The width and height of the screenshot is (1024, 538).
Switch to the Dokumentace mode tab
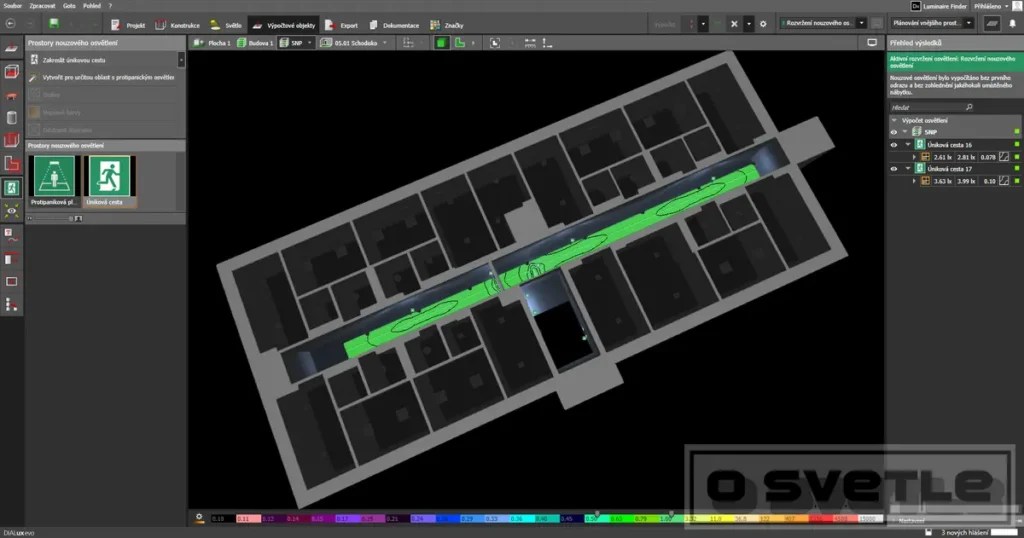394,25
